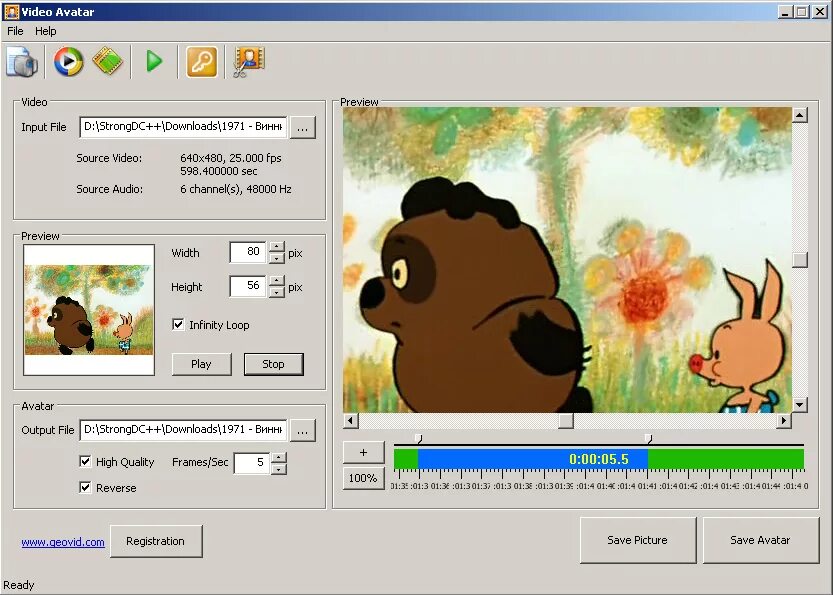833x595 pixels.
Task: Increase Frames/Sec with up arrow
Action: coord(279,457)
